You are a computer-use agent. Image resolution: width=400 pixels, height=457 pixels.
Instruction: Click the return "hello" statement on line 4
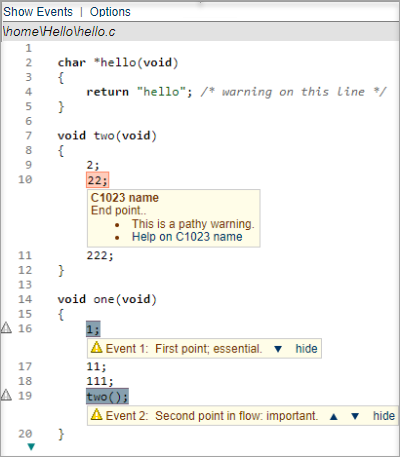click(139, 92)
